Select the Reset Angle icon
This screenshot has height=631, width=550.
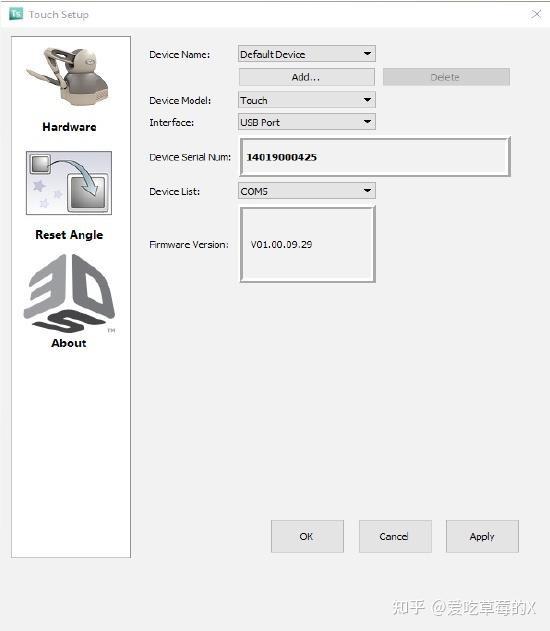tap(69, 183)
